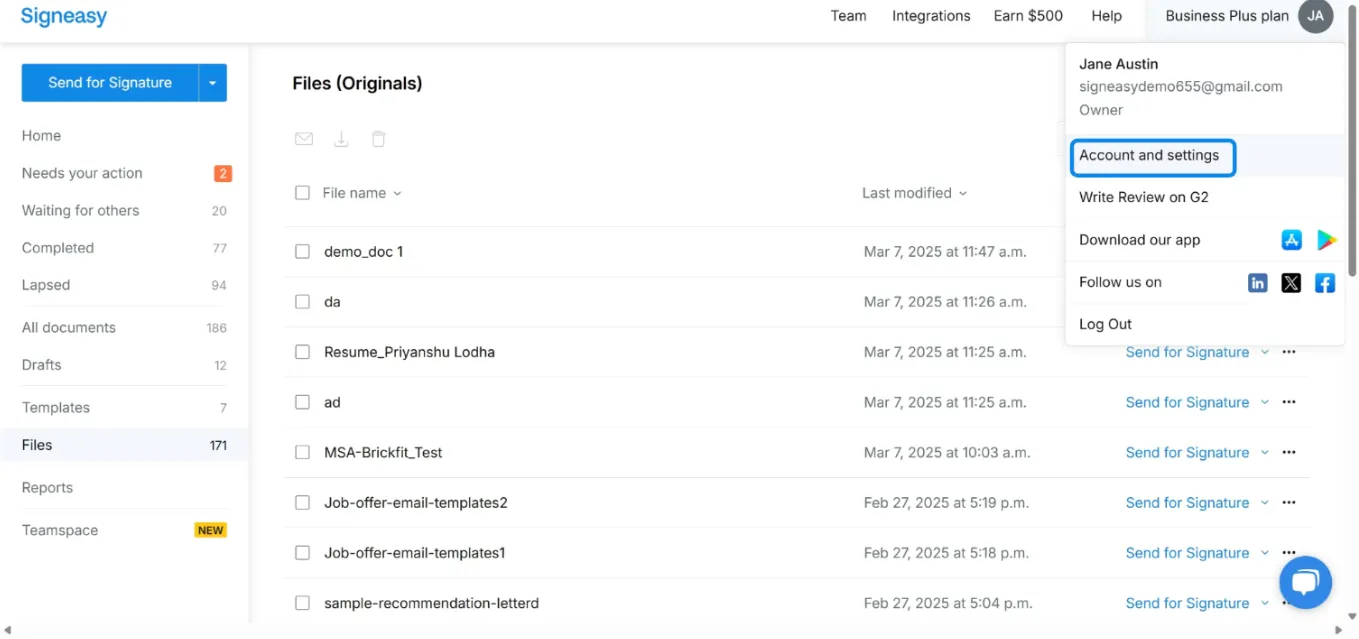
Task: Select all files with header checkbox
Action: pyautogui.click(x=302, y=193)
